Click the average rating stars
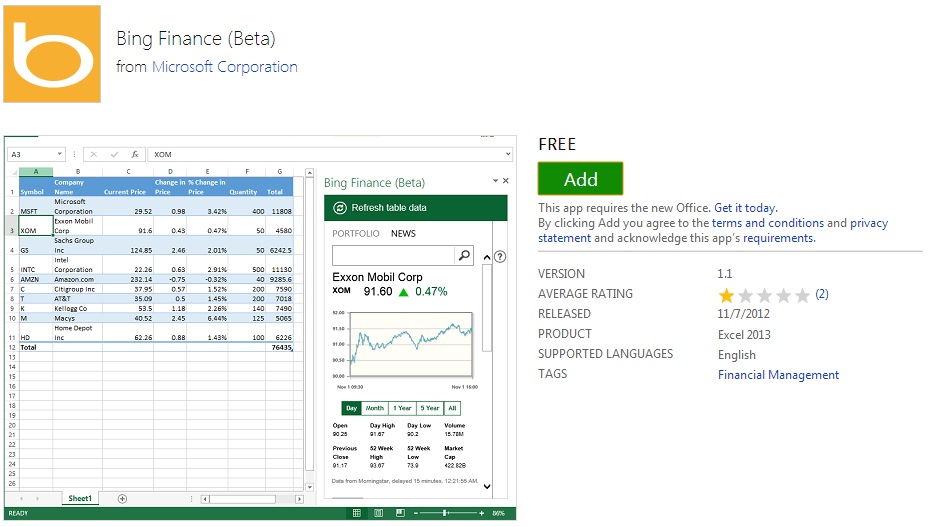Viewport: 930px width, 527px height. pos(764,295)
